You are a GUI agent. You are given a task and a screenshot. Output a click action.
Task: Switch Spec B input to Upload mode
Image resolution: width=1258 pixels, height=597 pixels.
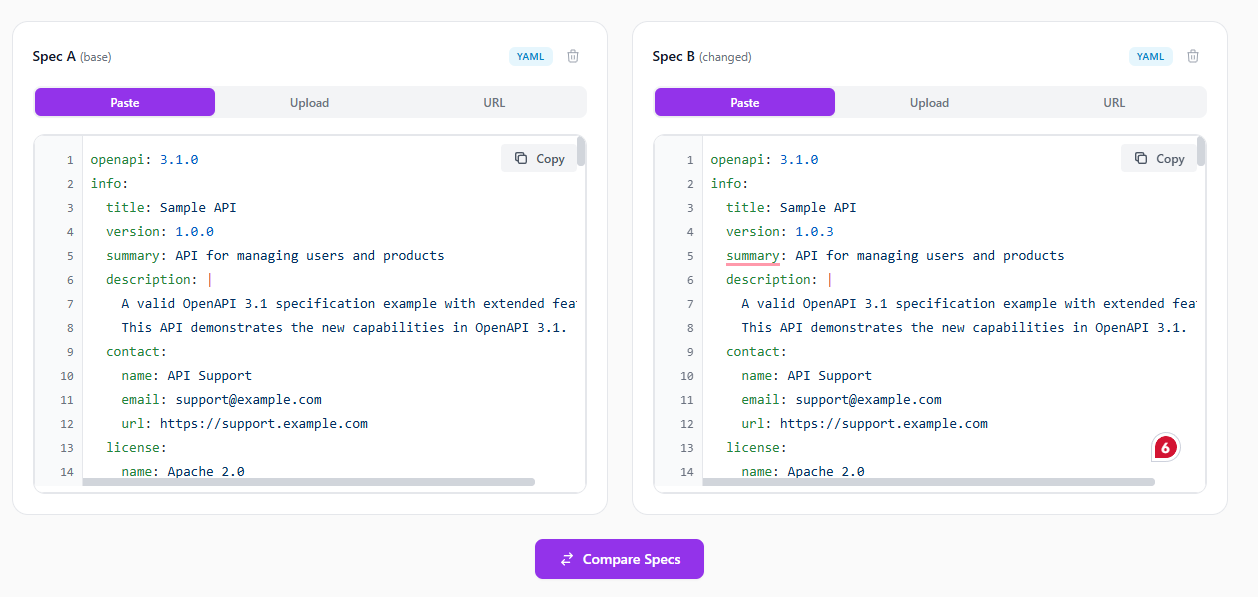(x=929, y=102)
